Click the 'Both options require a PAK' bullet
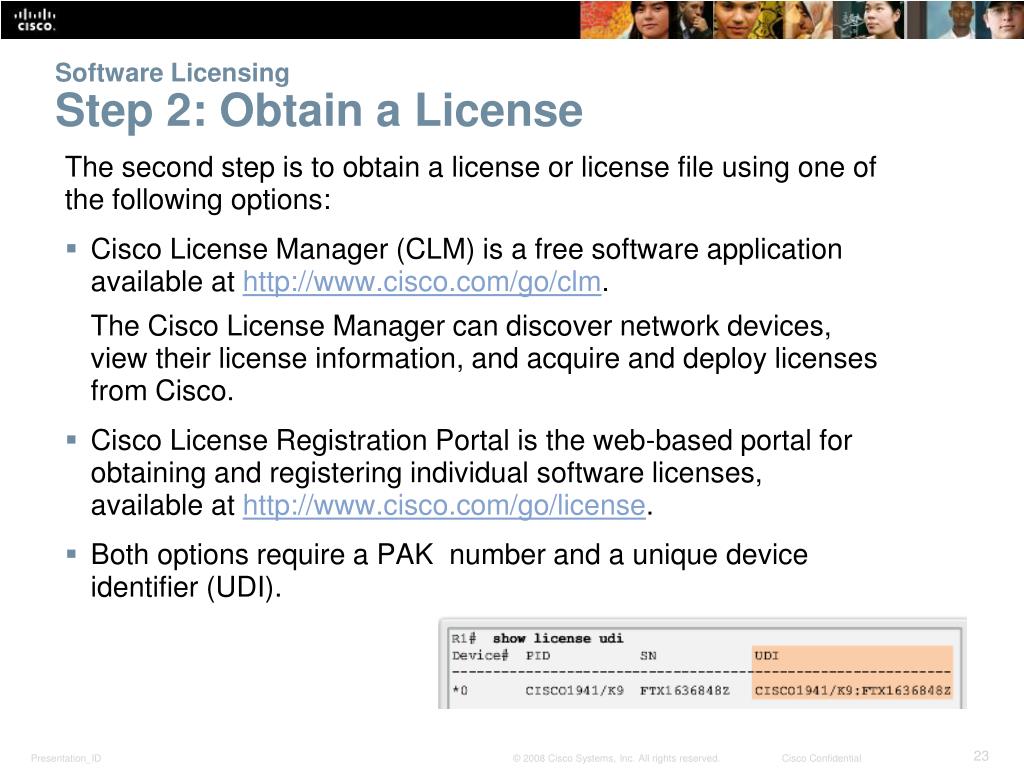Image resolution: width=1024 pixels, height=768 pixels. pos(449,571)
